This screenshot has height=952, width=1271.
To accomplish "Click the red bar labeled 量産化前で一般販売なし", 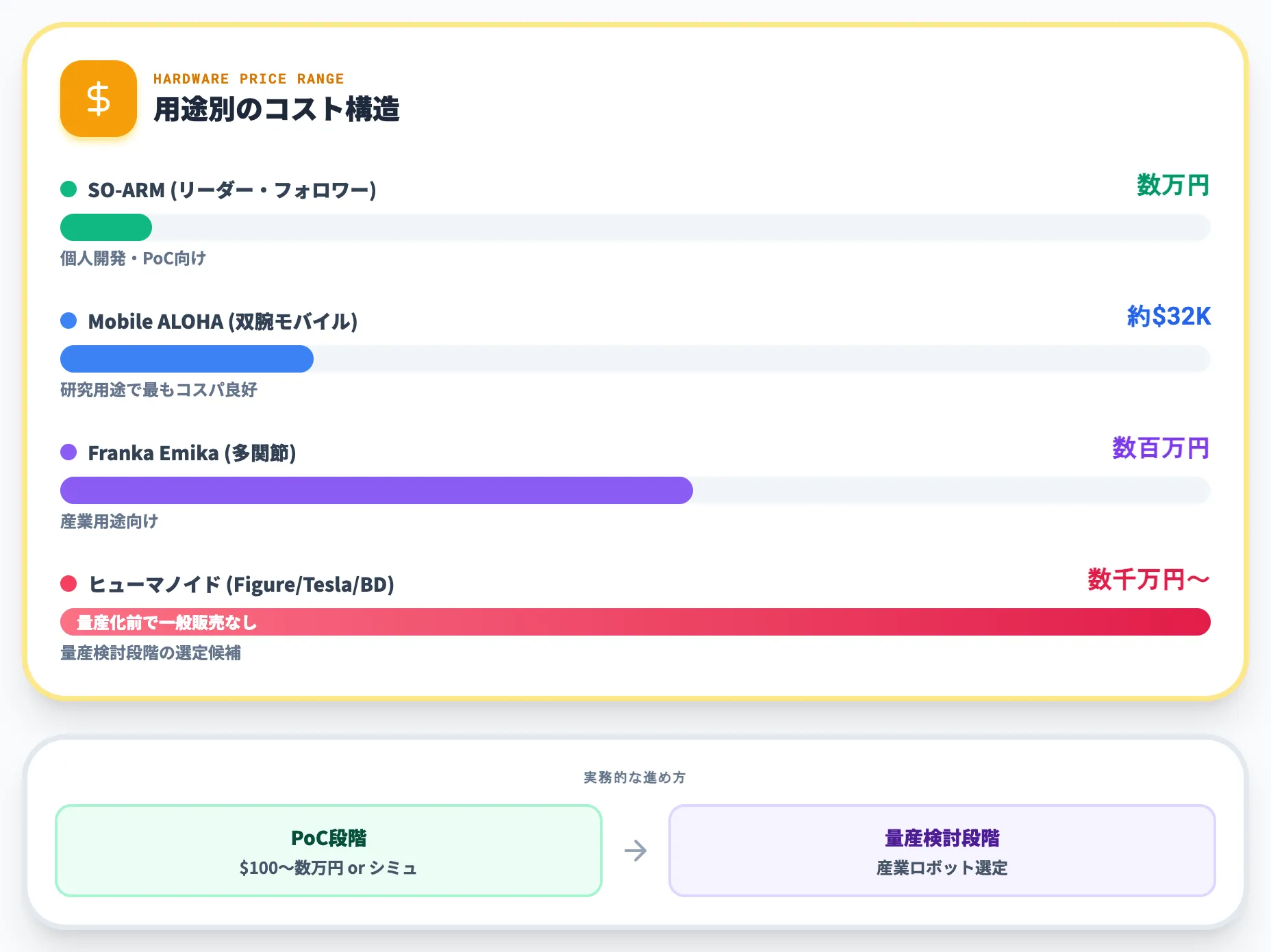I will click(x=635, y=622).
